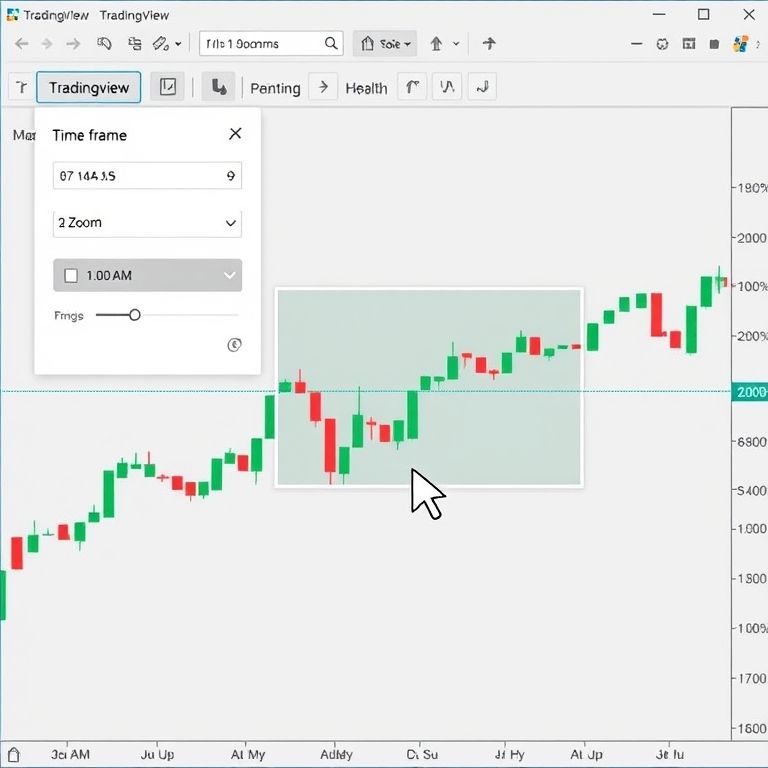Open the Penting tab

[x=275, y=88]
